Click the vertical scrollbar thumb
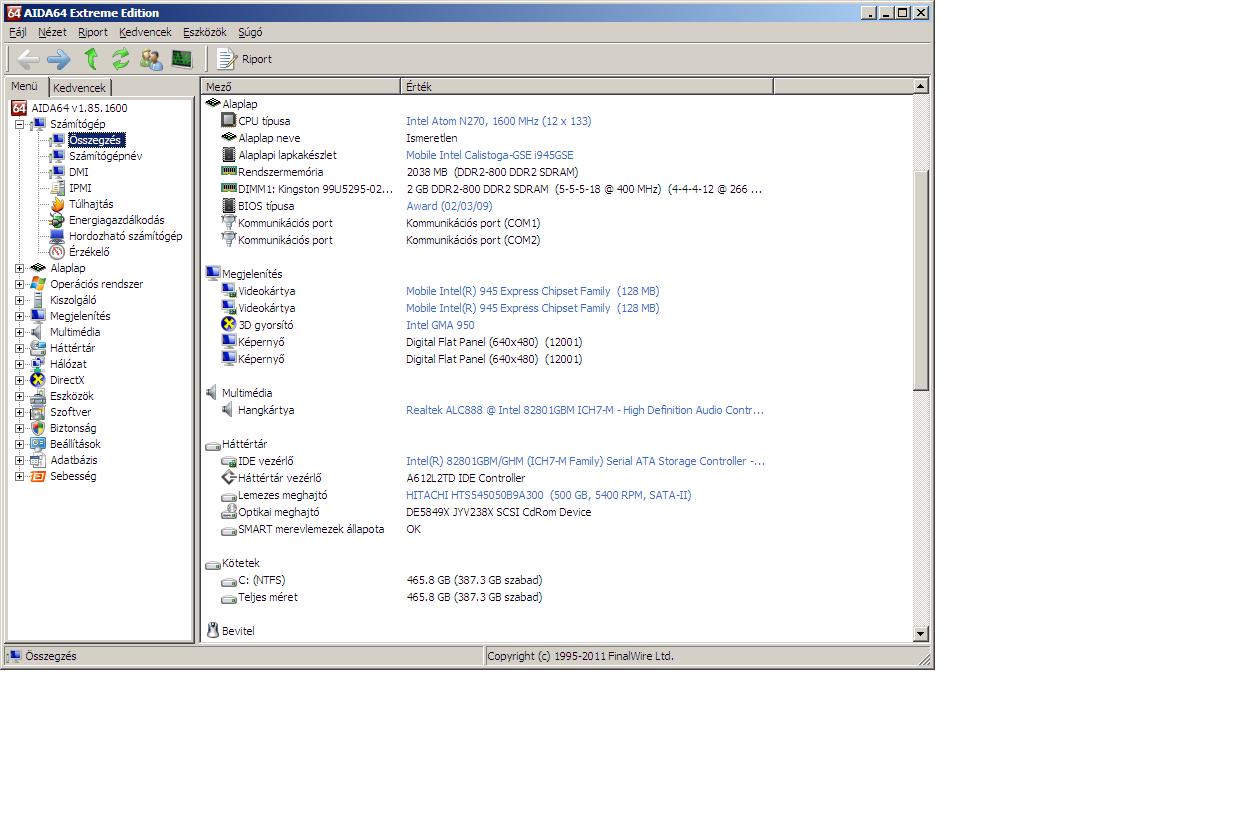1255x825 pixels. (x=921, y=280)
